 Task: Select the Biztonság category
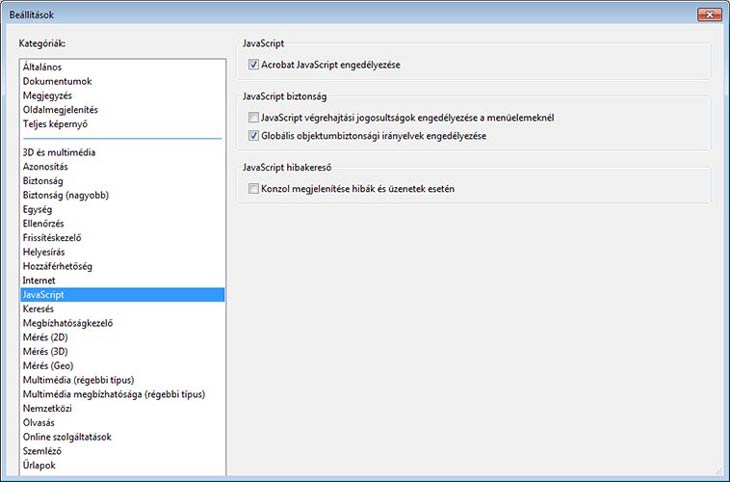point(123,181)
